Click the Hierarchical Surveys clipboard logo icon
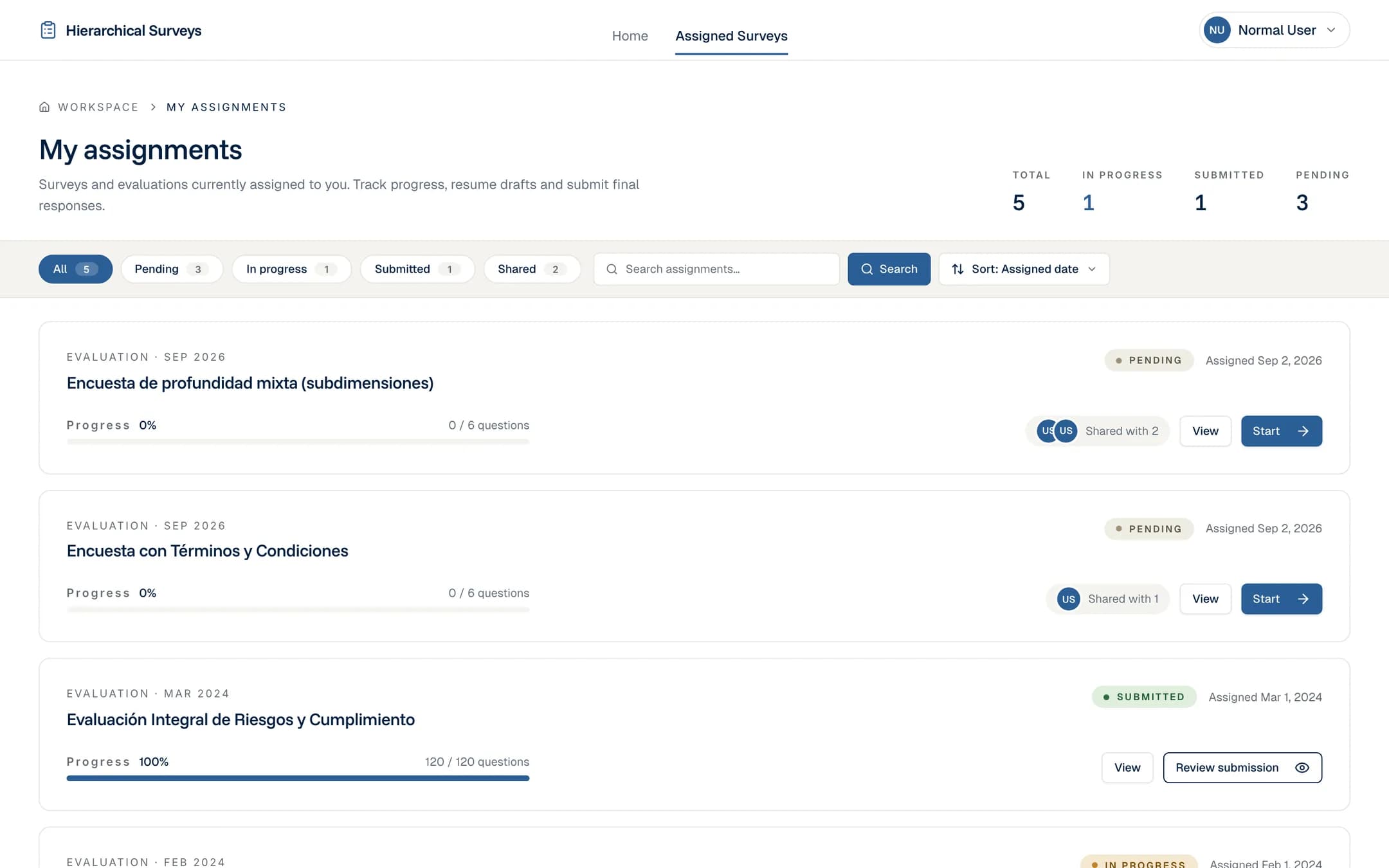Image resolution: width=1389 pixels, height=868 pixels. (x=48, y=30)
